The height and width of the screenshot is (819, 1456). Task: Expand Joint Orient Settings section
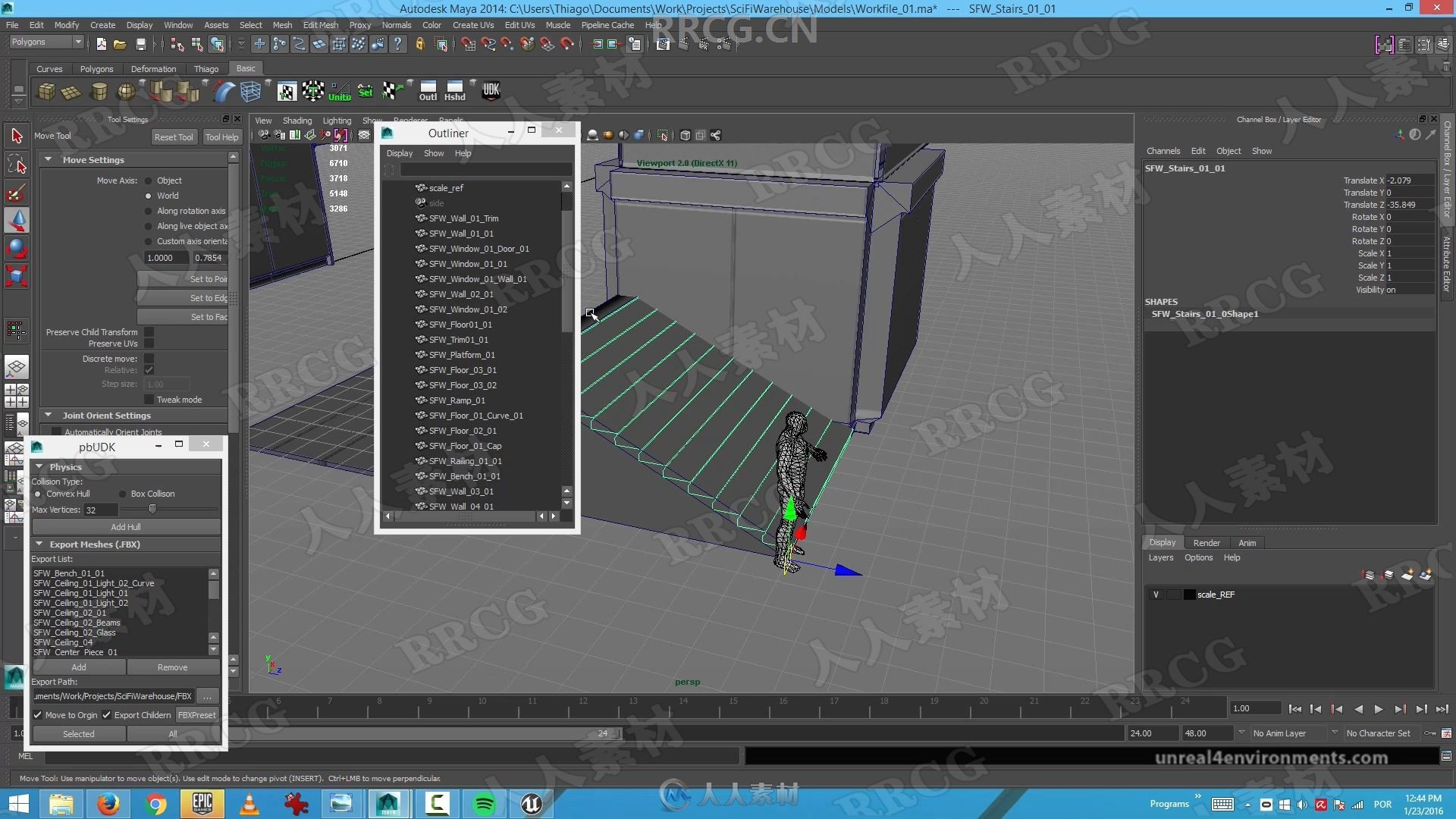point(48,413)
